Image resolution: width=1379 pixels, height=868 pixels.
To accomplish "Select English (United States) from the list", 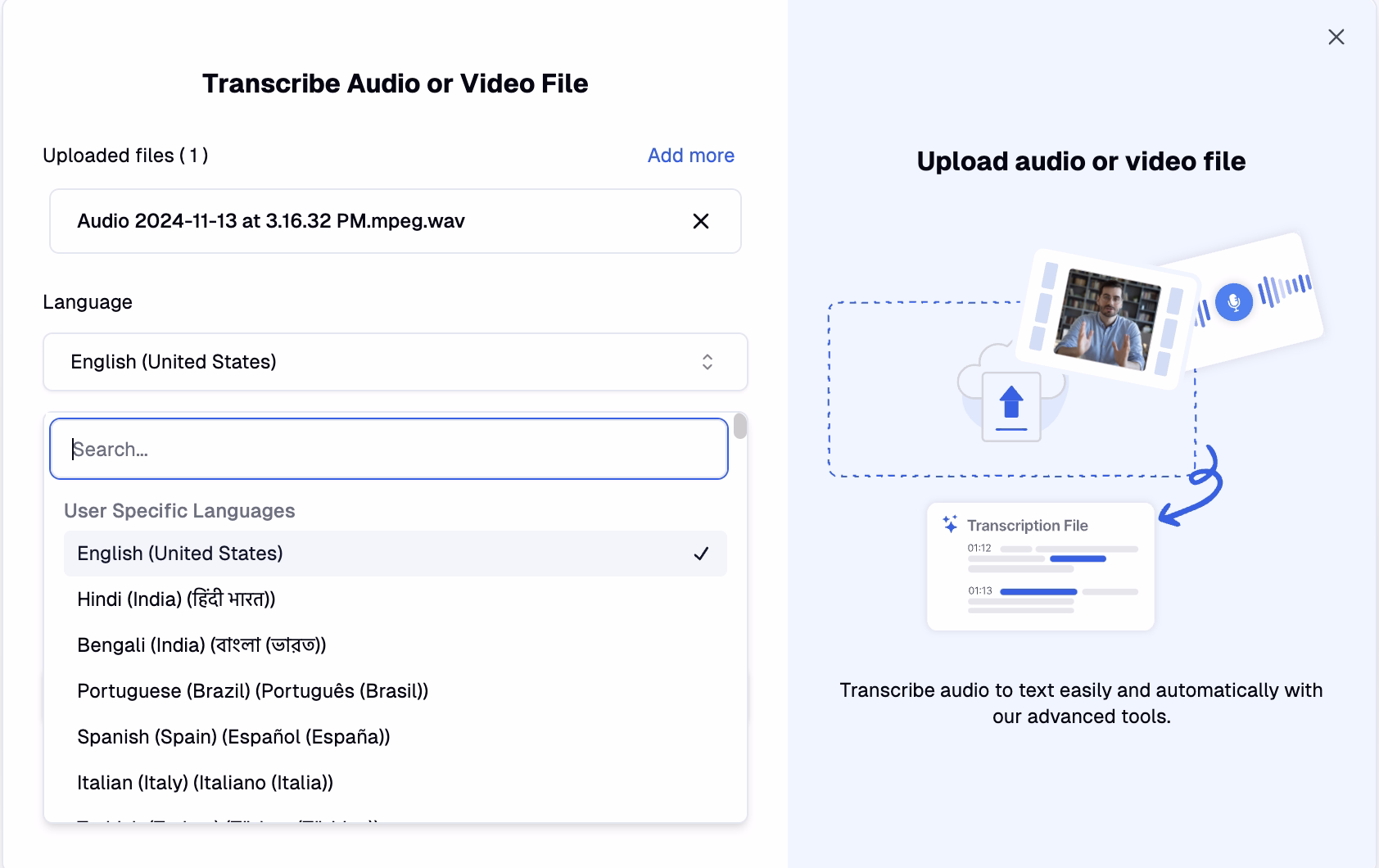I will coord(180,554).
